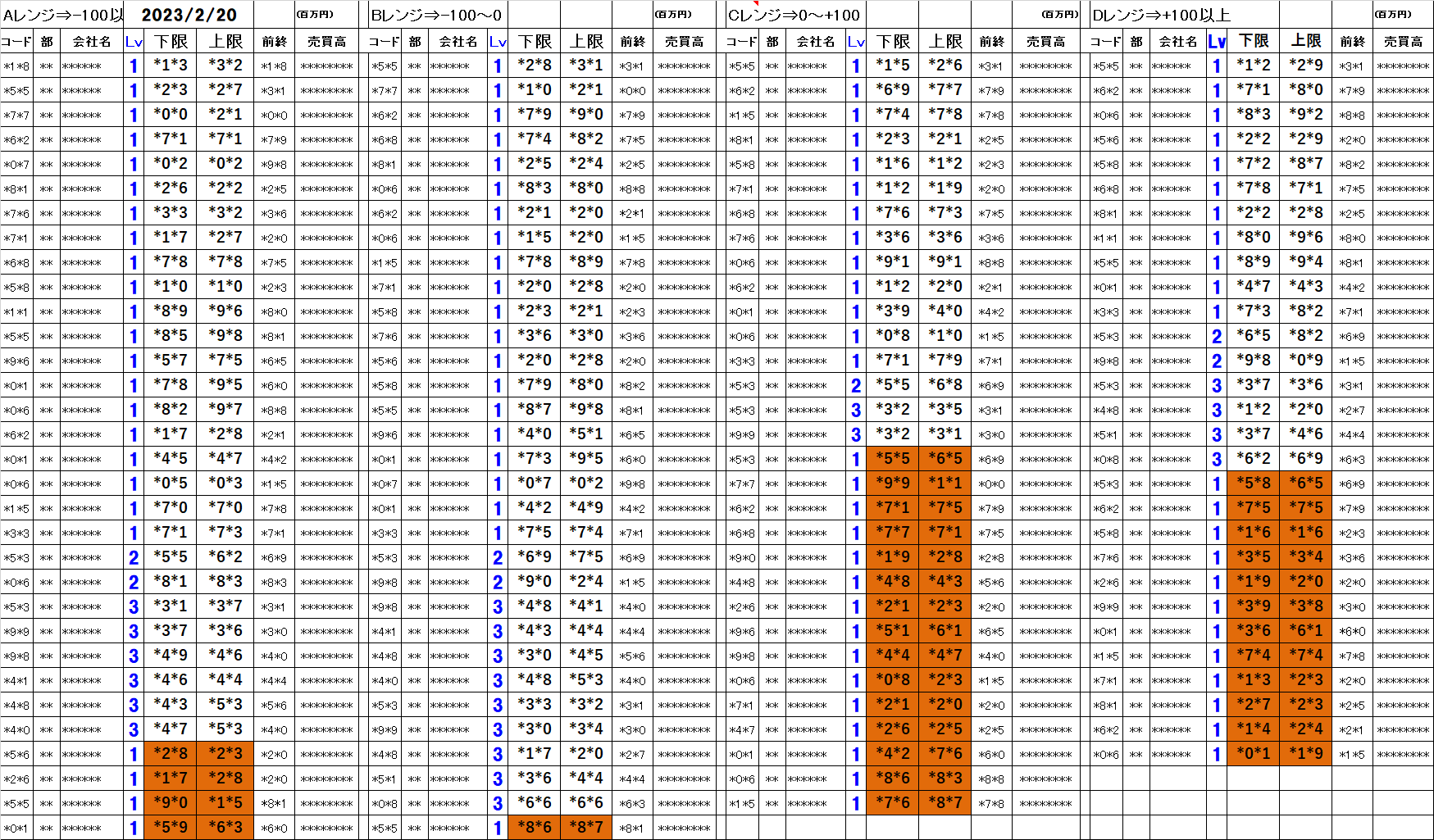Select 下限 value *8*9 in D range
1434x840 pixels.
coord(1254,261)
